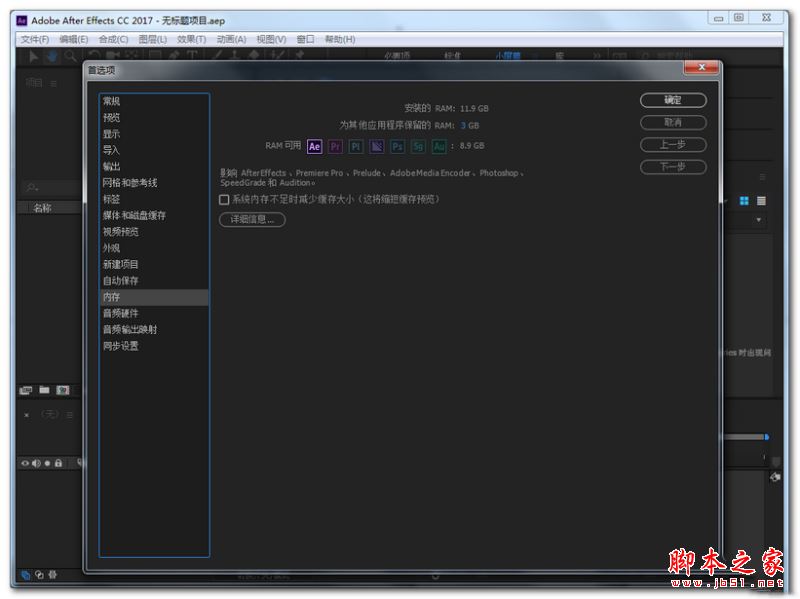Select the Brush tool in toolbar
This screenshot has height=599, width=800.
pyautogui.click(x=216, y=56)
